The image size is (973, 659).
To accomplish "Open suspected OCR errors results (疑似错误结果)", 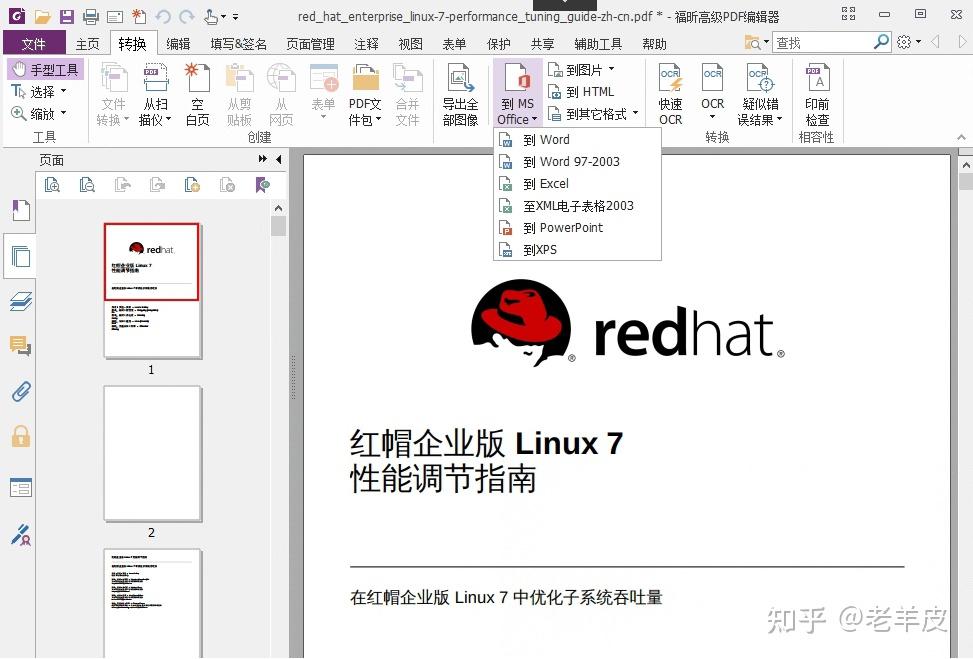I will pos(760,95).
